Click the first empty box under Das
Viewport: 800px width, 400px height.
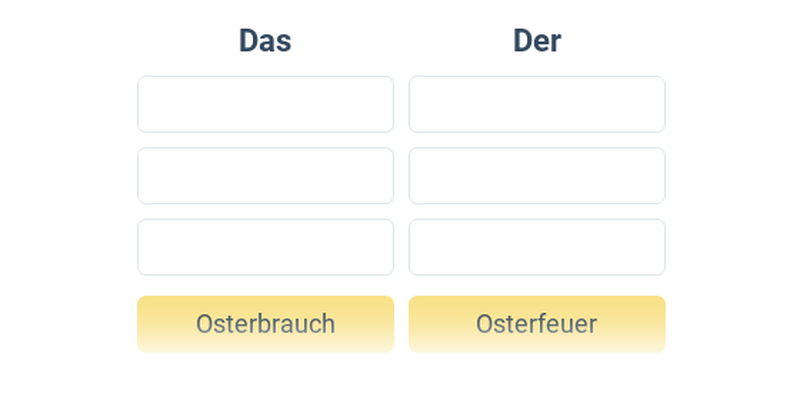pyautogui.click(x=265, y=104)
